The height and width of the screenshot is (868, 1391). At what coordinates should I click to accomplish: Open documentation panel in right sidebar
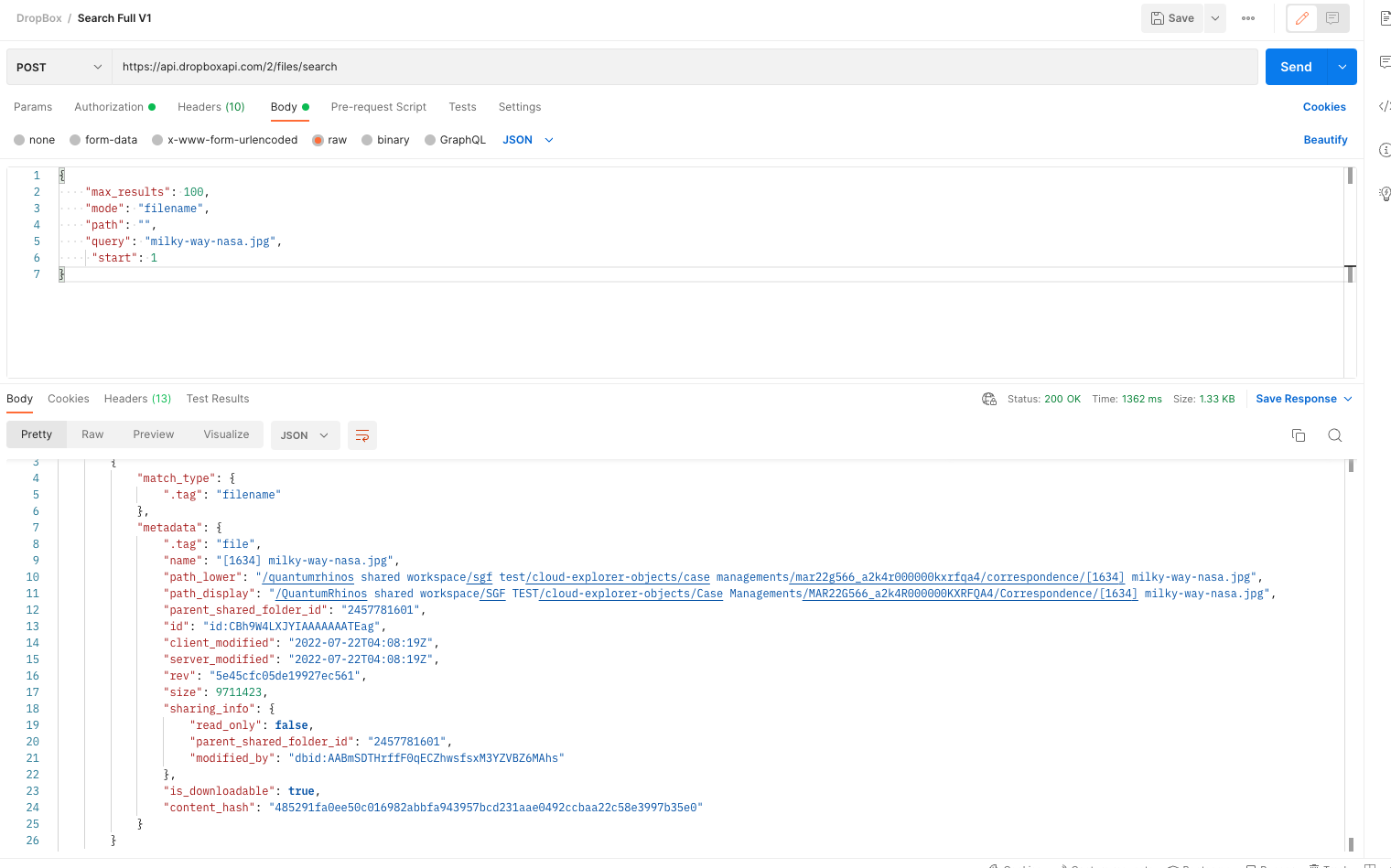tap(1385, 18)
